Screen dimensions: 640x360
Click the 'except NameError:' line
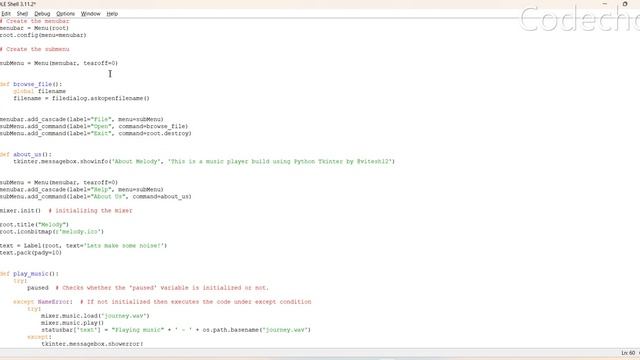click(x=162, y=302)
